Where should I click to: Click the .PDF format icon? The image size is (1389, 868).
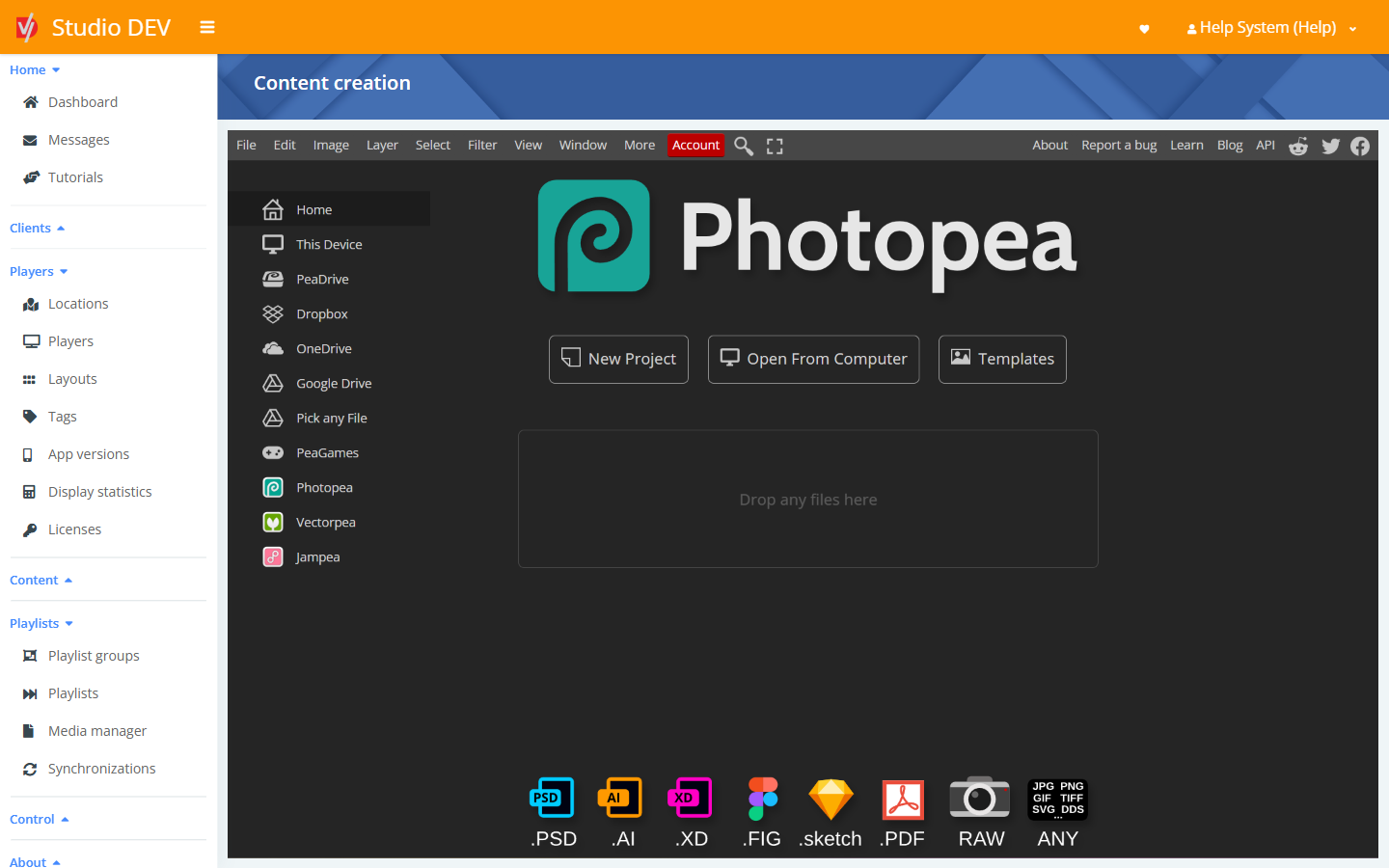click(x=903, y=800)
